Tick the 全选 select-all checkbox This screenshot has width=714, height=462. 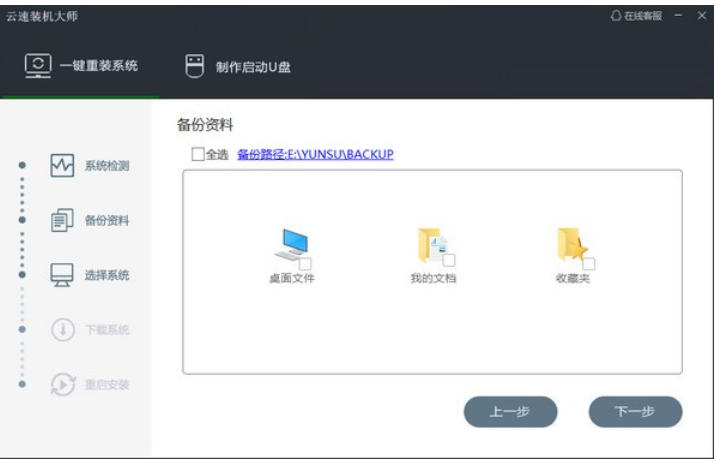198,154
